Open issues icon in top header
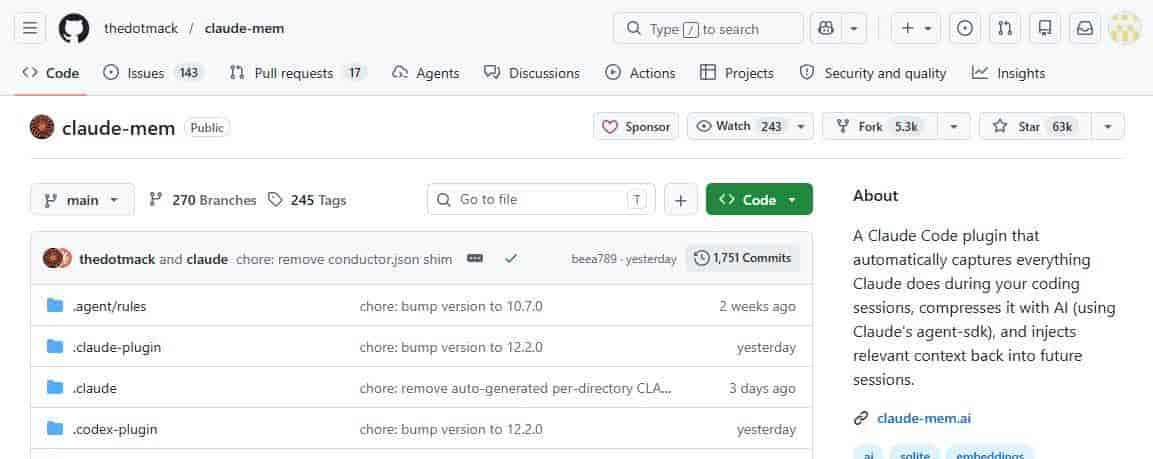 [964, 28]
